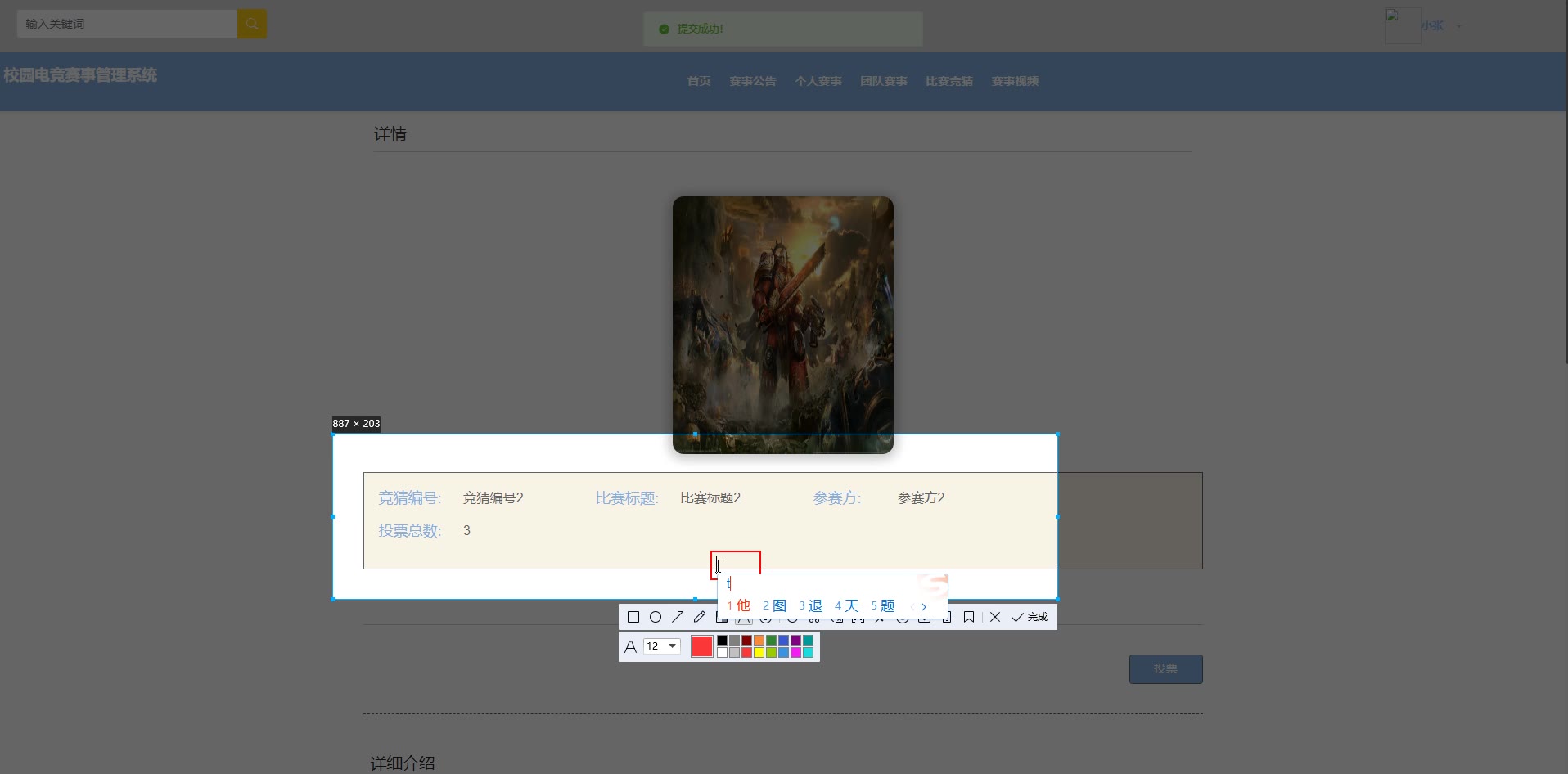
Task: Click the text 参赛方2 value
Action: pyautogui.click(x=921, y=497)
